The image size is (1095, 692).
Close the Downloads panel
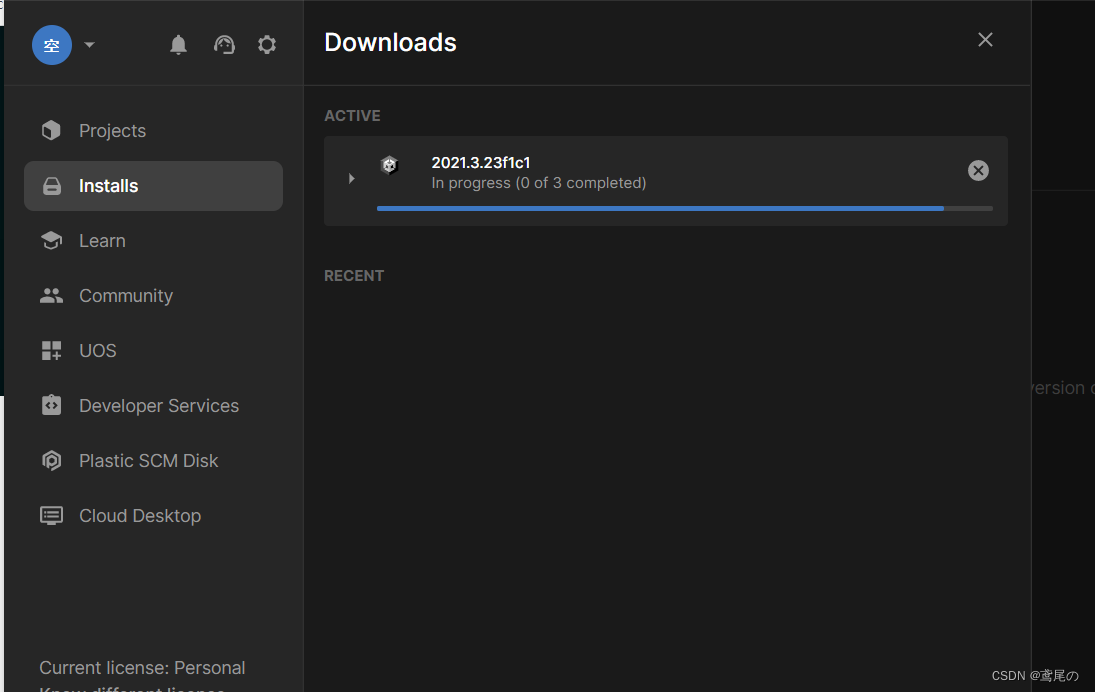click(x=985, y=40)
